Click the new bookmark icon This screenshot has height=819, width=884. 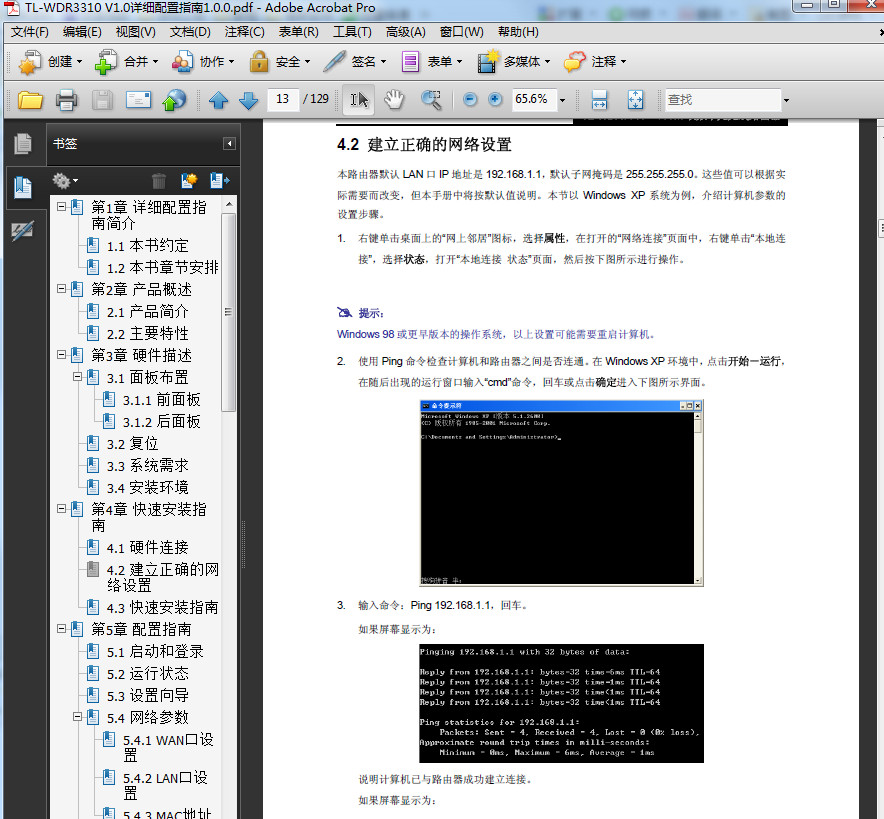pyautogui.click(x=189, y=181)
